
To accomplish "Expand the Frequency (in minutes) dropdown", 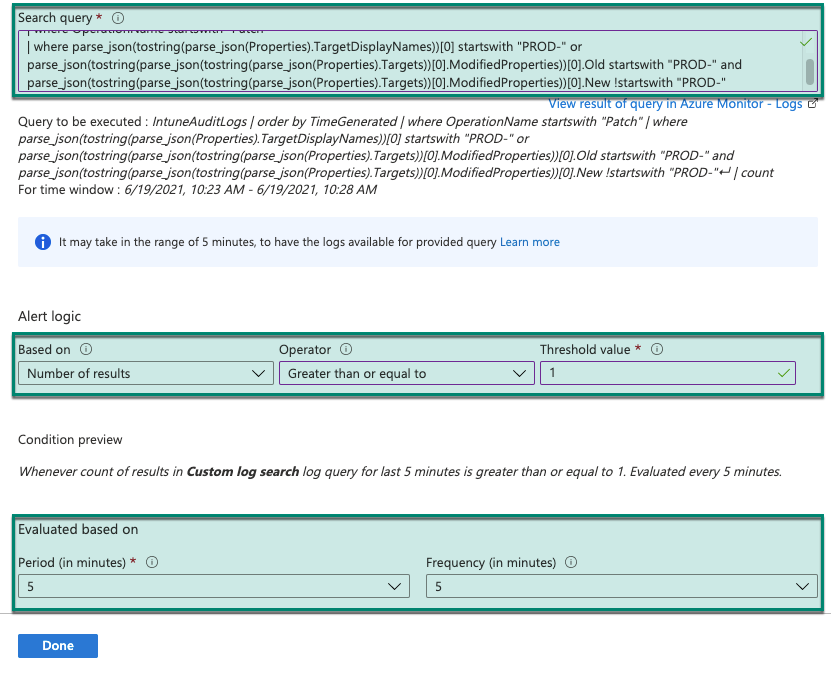I will [x=622, y=586].
